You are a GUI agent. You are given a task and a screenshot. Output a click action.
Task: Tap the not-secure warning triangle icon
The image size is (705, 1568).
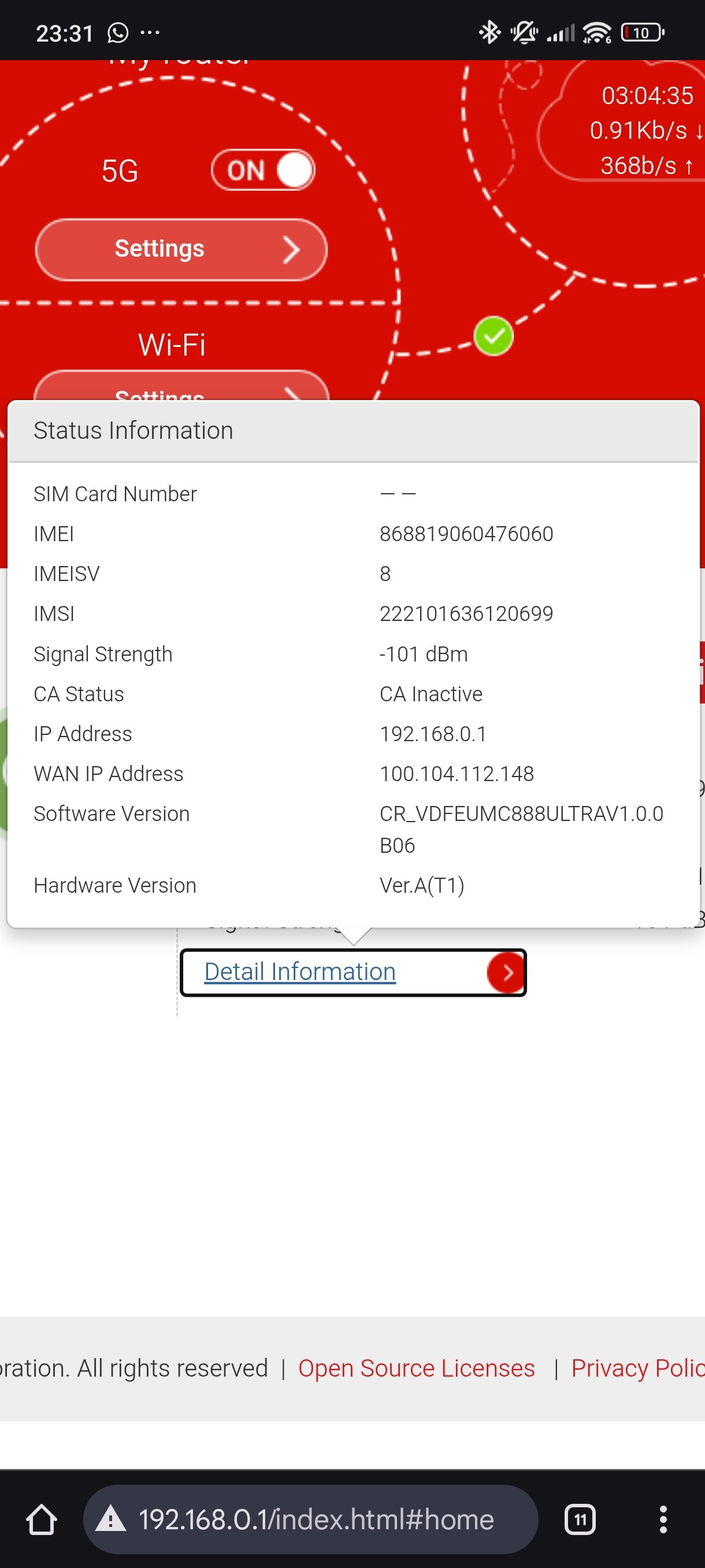click(x=111, y=1519)
